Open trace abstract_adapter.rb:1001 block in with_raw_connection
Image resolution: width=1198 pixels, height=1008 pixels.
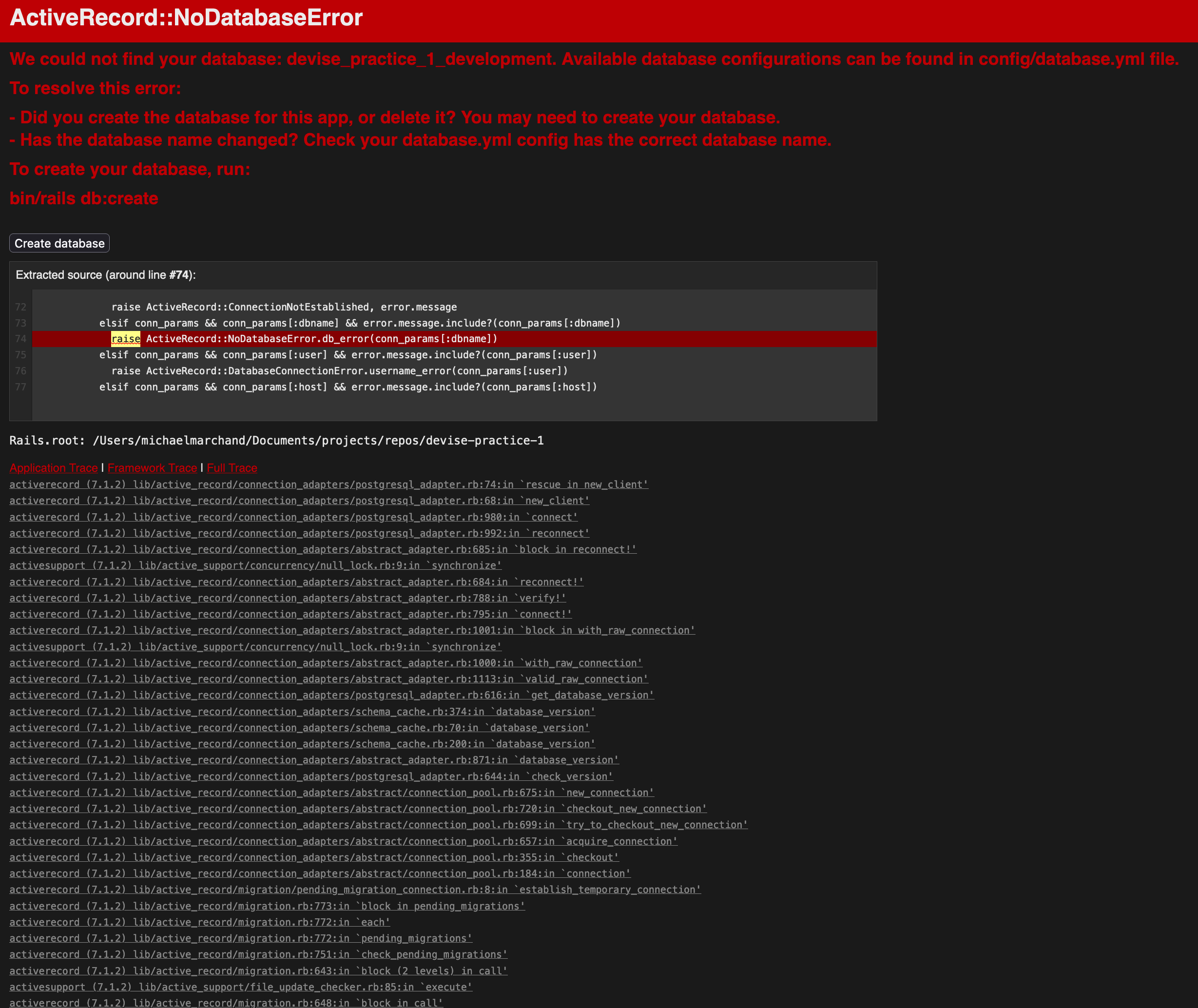352,630
